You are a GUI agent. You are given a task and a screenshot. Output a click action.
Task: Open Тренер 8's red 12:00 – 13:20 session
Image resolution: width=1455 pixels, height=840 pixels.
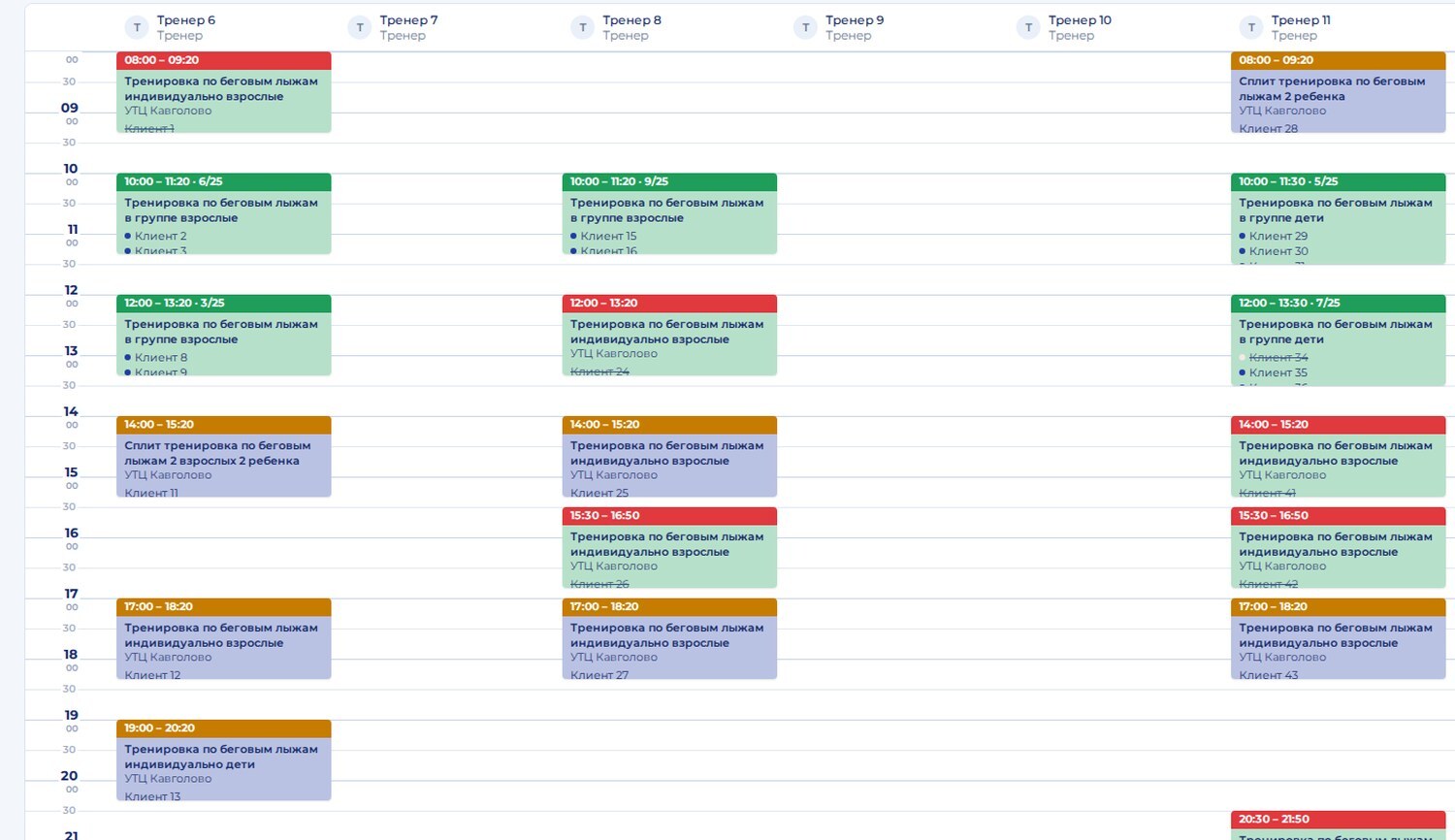click(x=669, y=335)
